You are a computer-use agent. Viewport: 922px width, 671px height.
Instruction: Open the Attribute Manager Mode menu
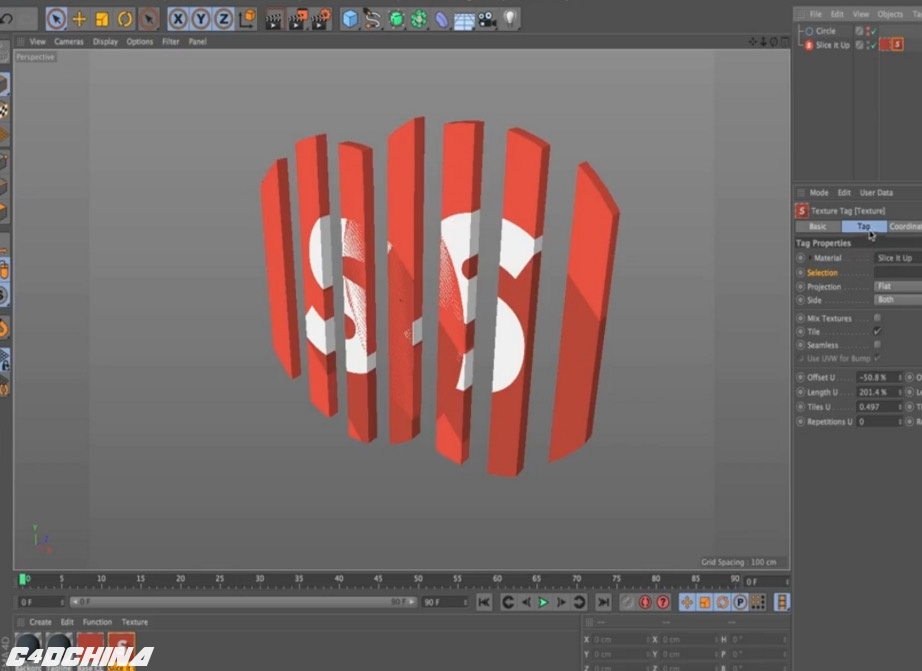click(x=819, y=193)
